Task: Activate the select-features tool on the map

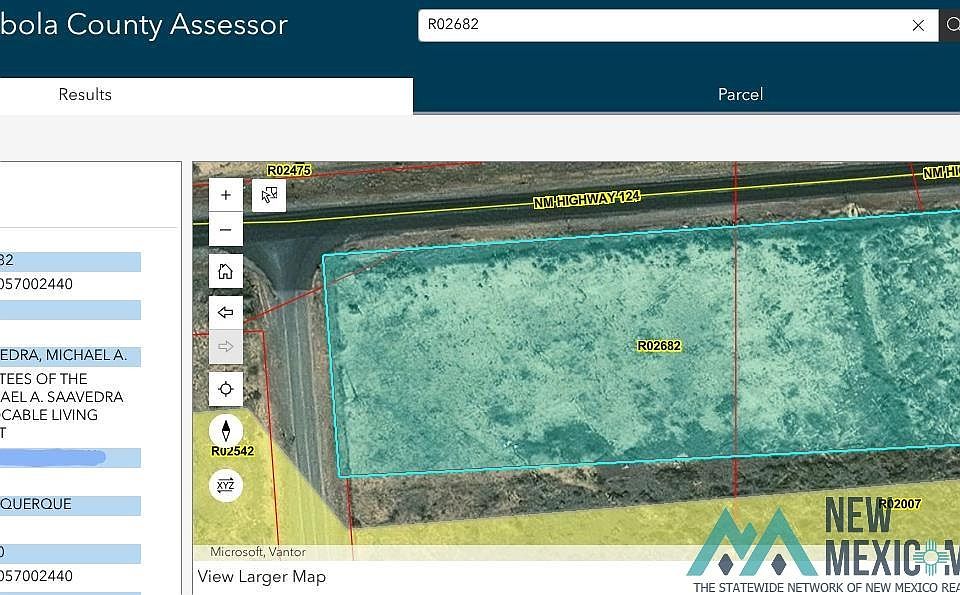Action: coord(269,195)
